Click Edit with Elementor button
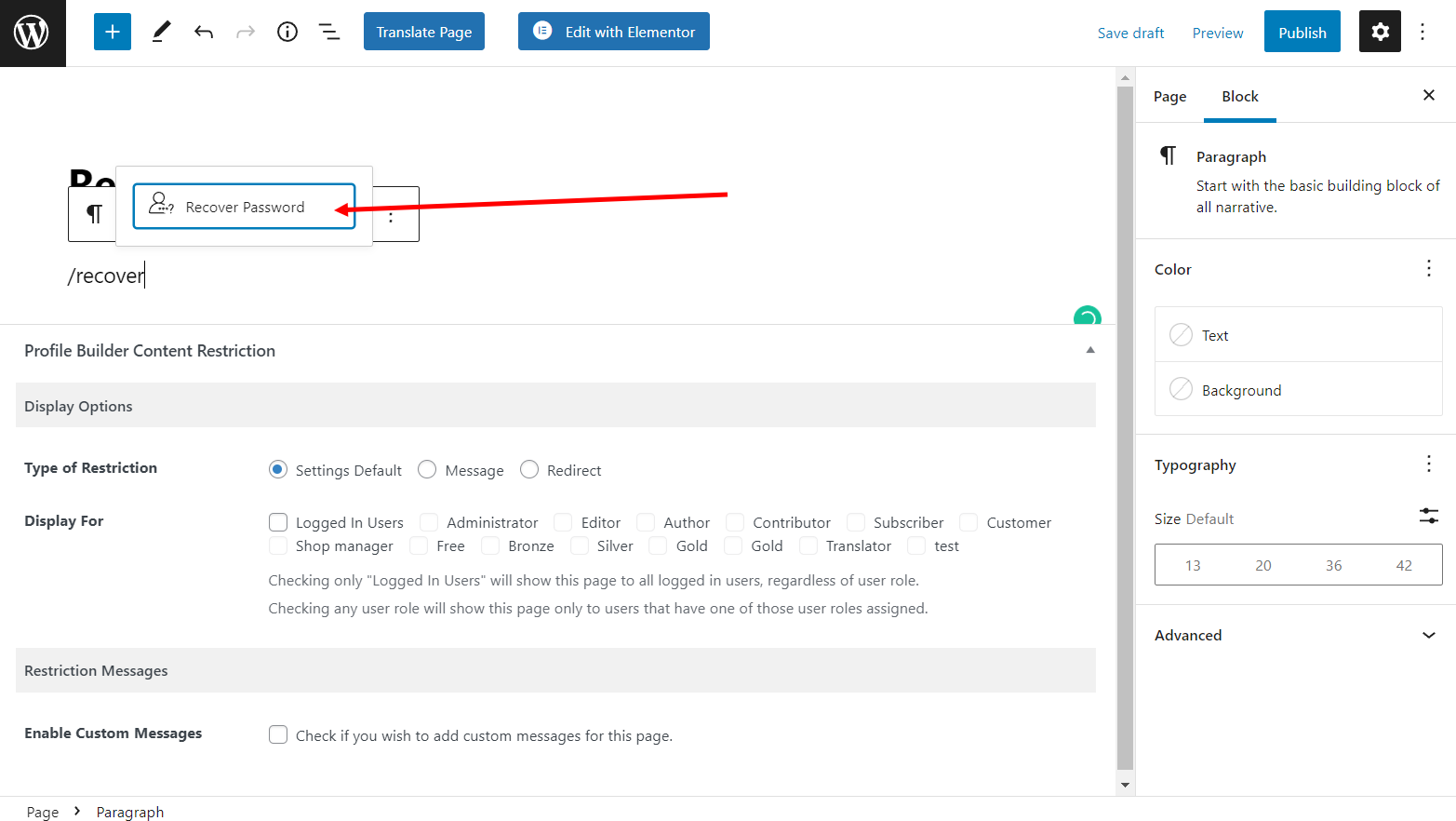The image size is (1456, 821). [614, 32]
